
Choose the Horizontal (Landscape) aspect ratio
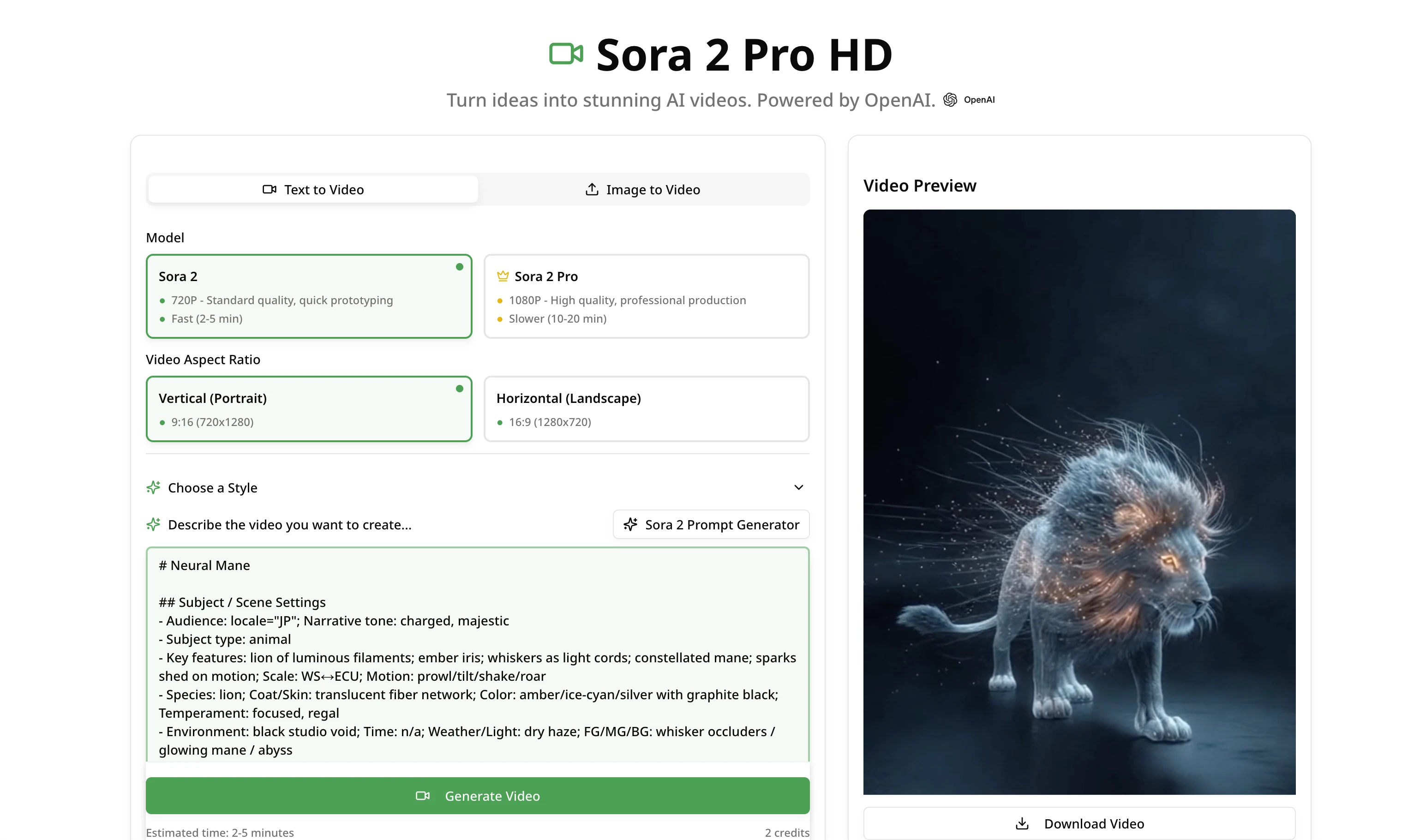[647, 408]
